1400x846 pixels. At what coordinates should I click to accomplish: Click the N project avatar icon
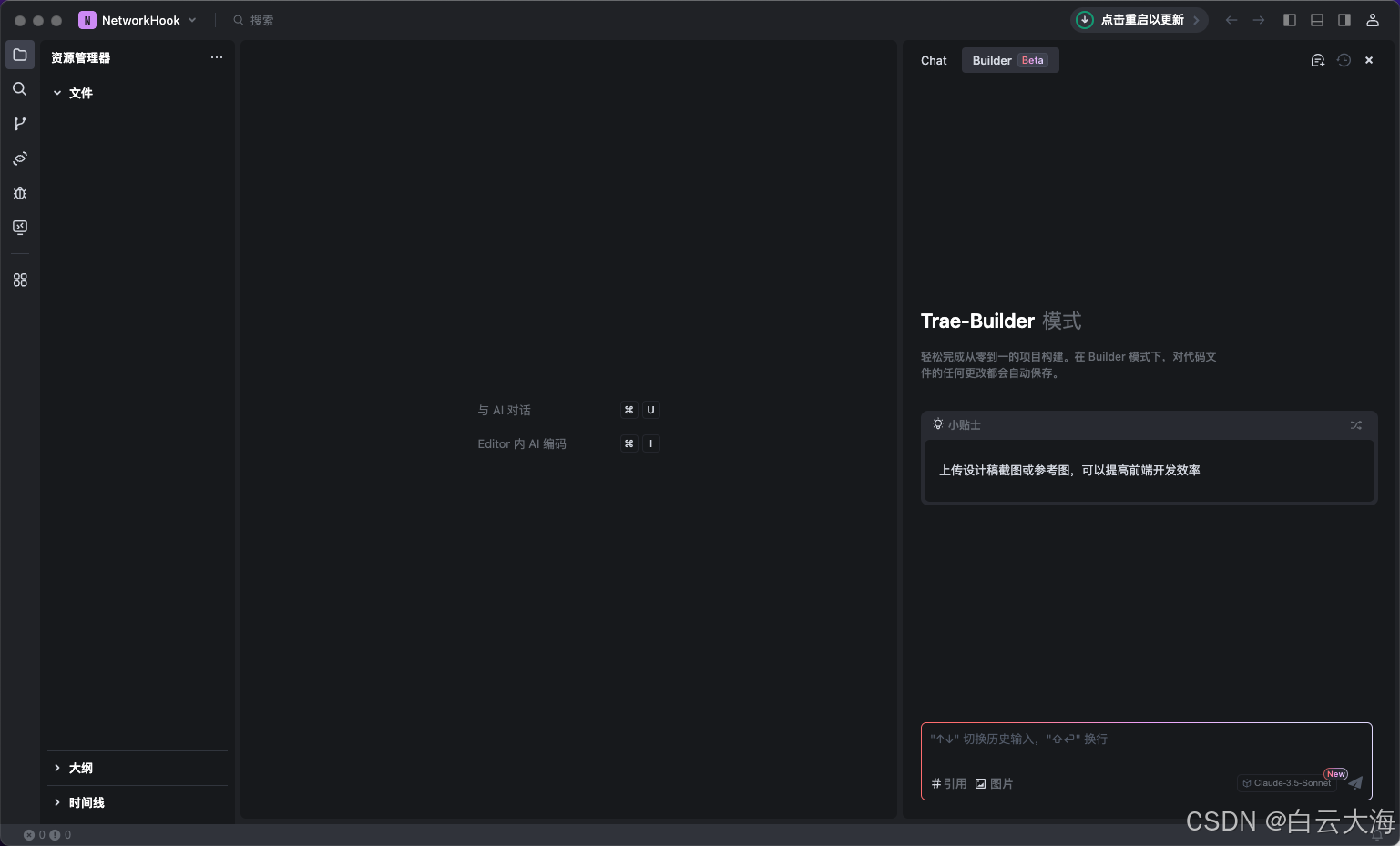coord(87,20)
